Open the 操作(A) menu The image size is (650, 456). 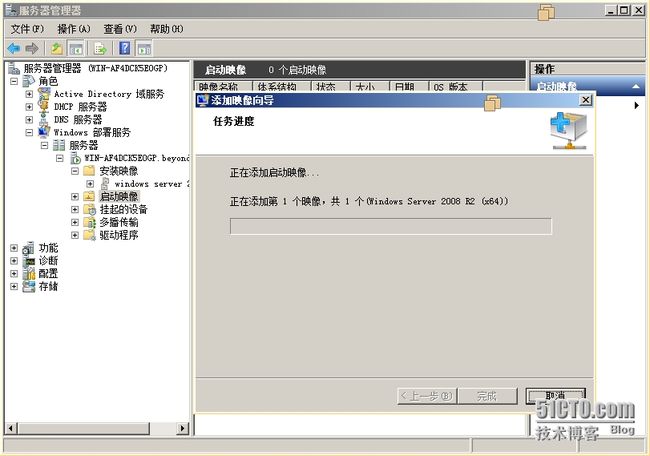[74, 29]
